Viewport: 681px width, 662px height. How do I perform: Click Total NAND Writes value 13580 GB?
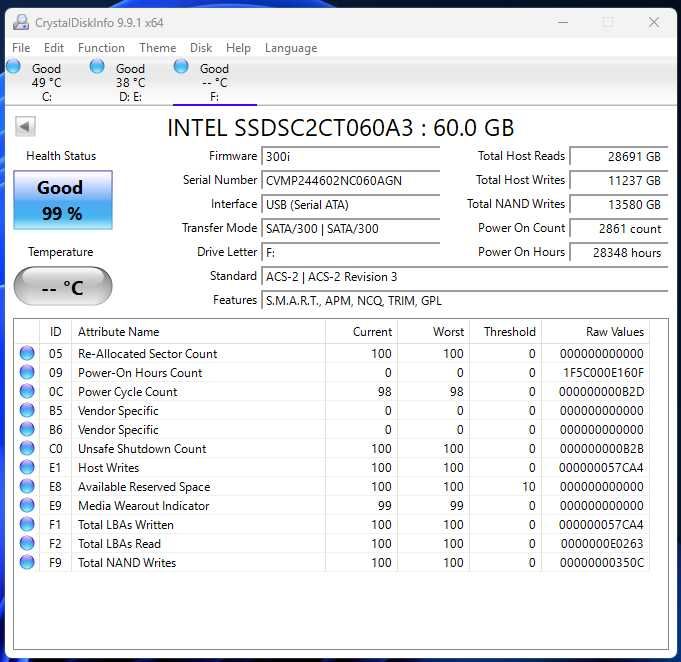pos(619,205)
